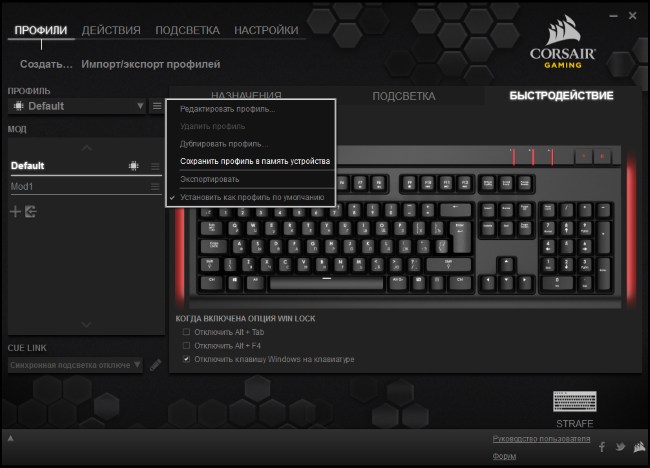Viewport: 650px width, 468px height.
Task: Open the Twitter bird icon link
Action: (620, 446)
